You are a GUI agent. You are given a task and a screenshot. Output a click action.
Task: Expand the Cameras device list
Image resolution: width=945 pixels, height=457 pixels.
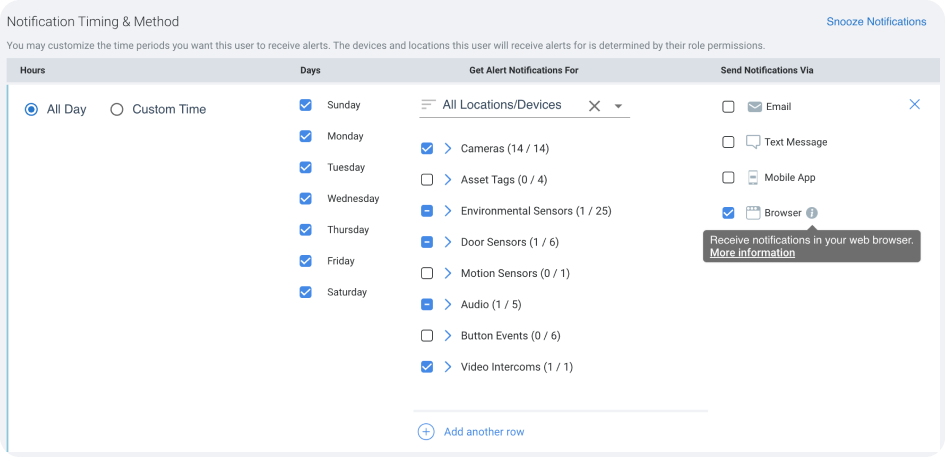[449, 149]
